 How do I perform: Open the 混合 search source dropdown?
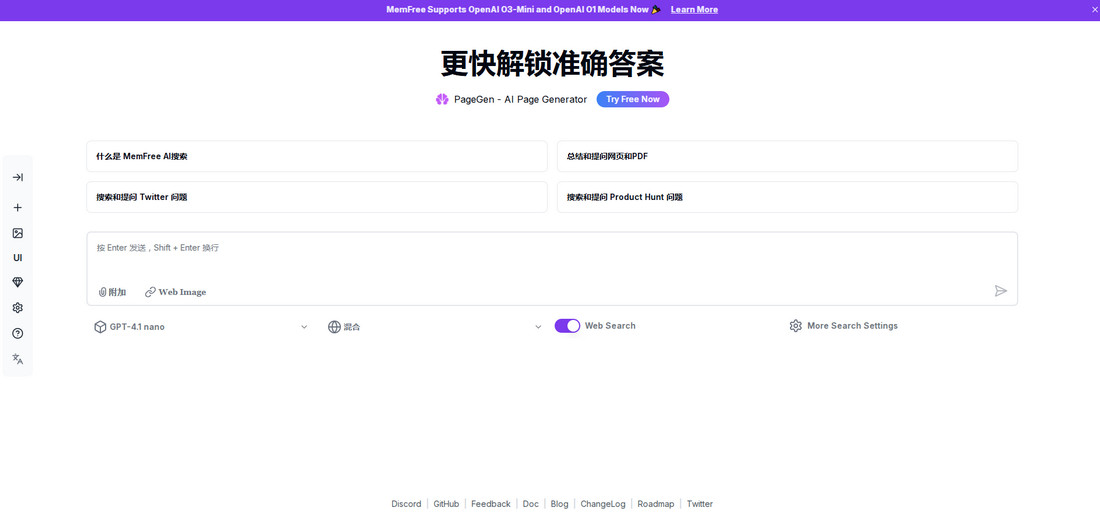click(x=435, y=326)
